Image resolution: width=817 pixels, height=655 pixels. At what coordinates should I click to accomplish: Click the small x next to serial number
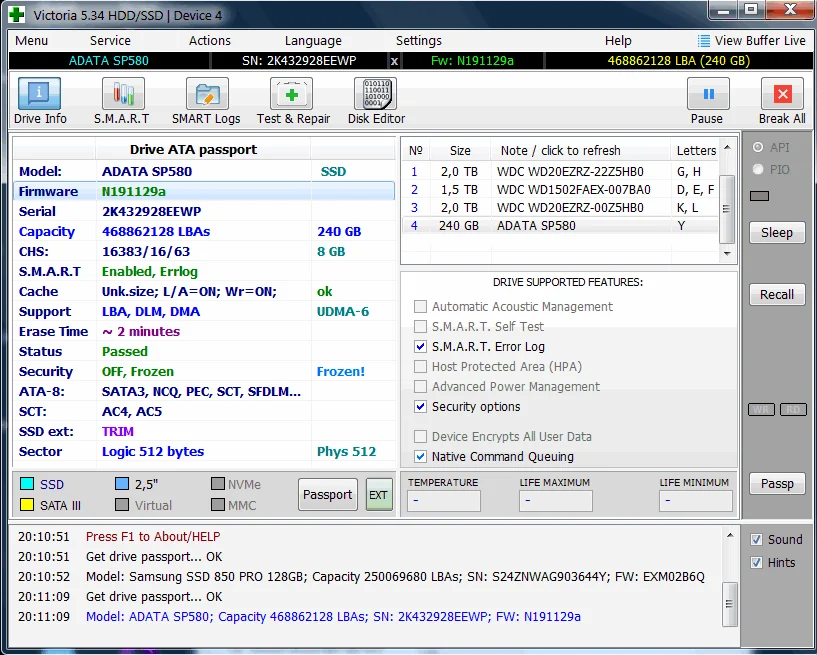click(394, 61)
